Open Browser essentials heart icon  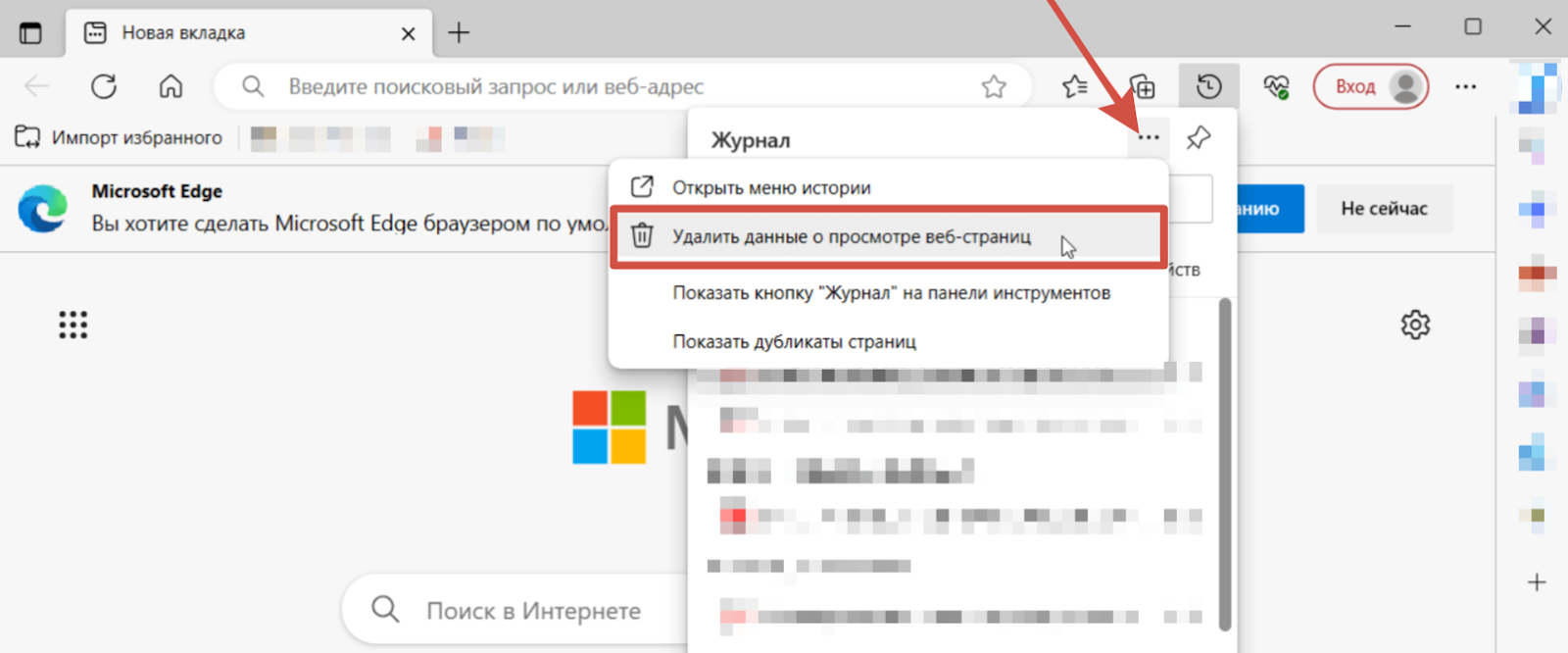coord(1276,86)
